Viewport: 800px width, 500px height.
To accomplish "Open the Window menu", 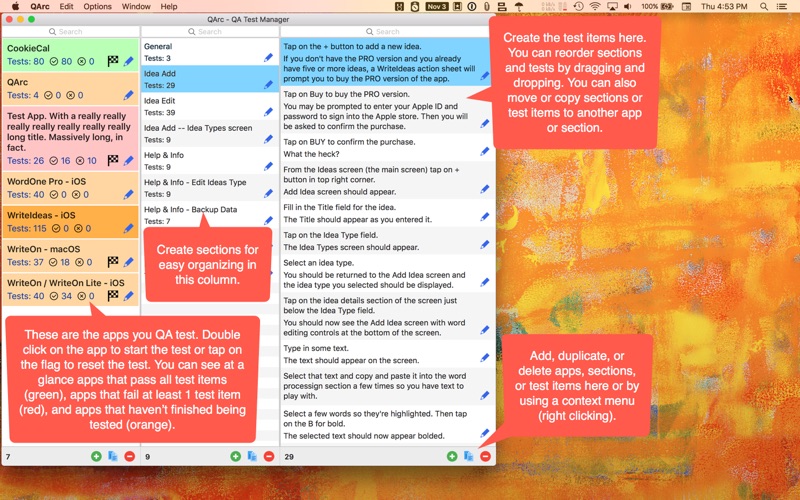I will (x=136, y=6).
